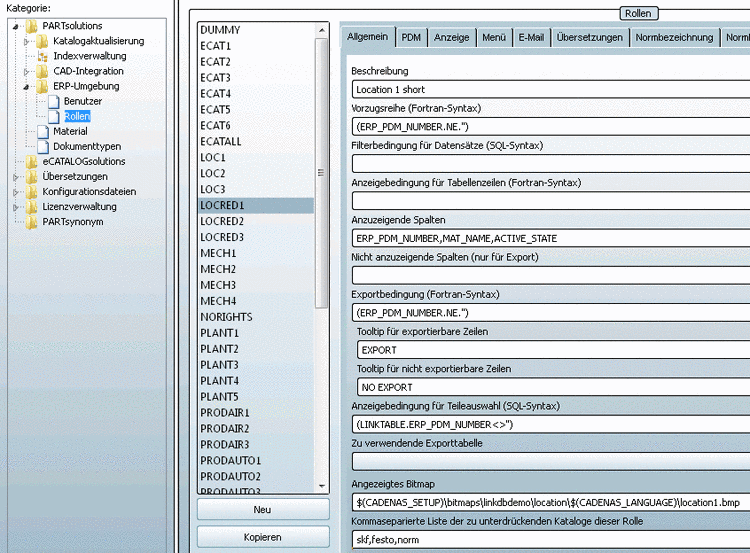Select the ECAT1 role
The height and width of the screenshot is (553, 750).
point(256,46)
